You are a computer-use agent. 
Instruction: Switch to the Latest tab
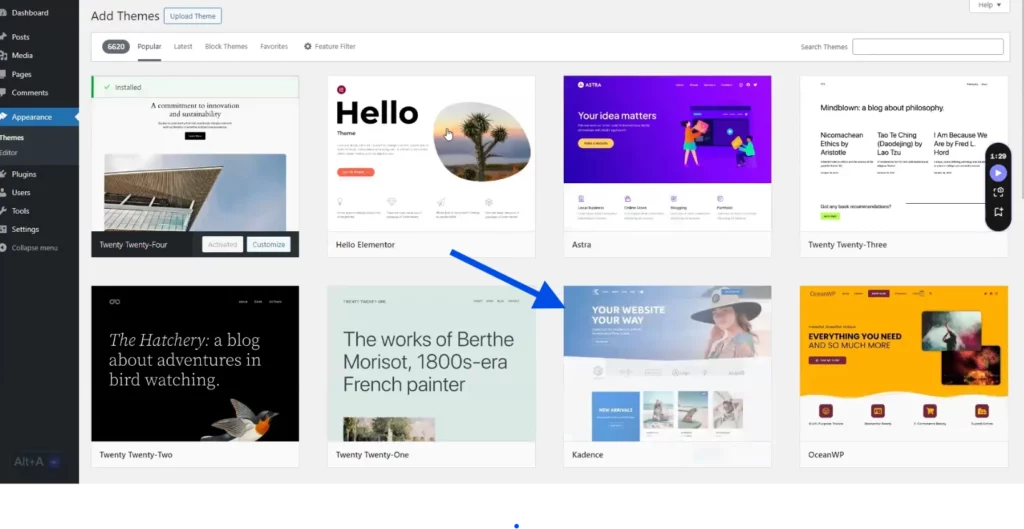[183, 47]
